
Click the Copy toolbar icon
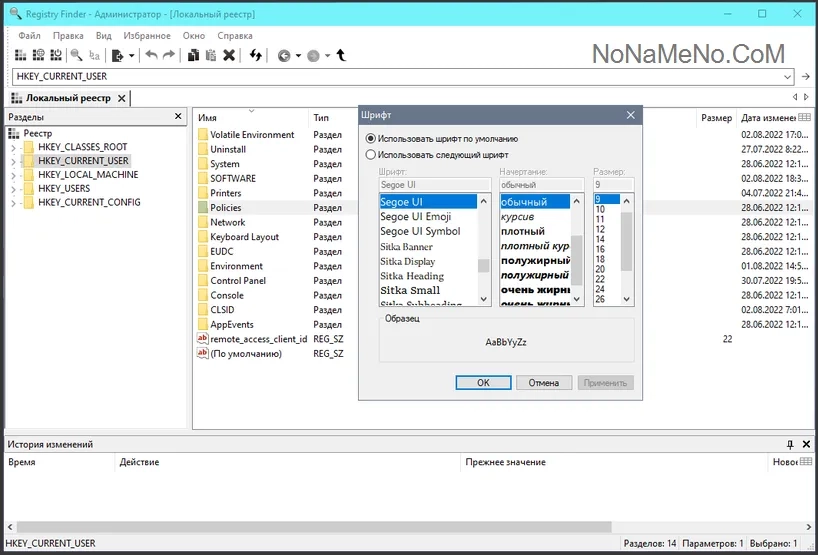pos(194,56)
